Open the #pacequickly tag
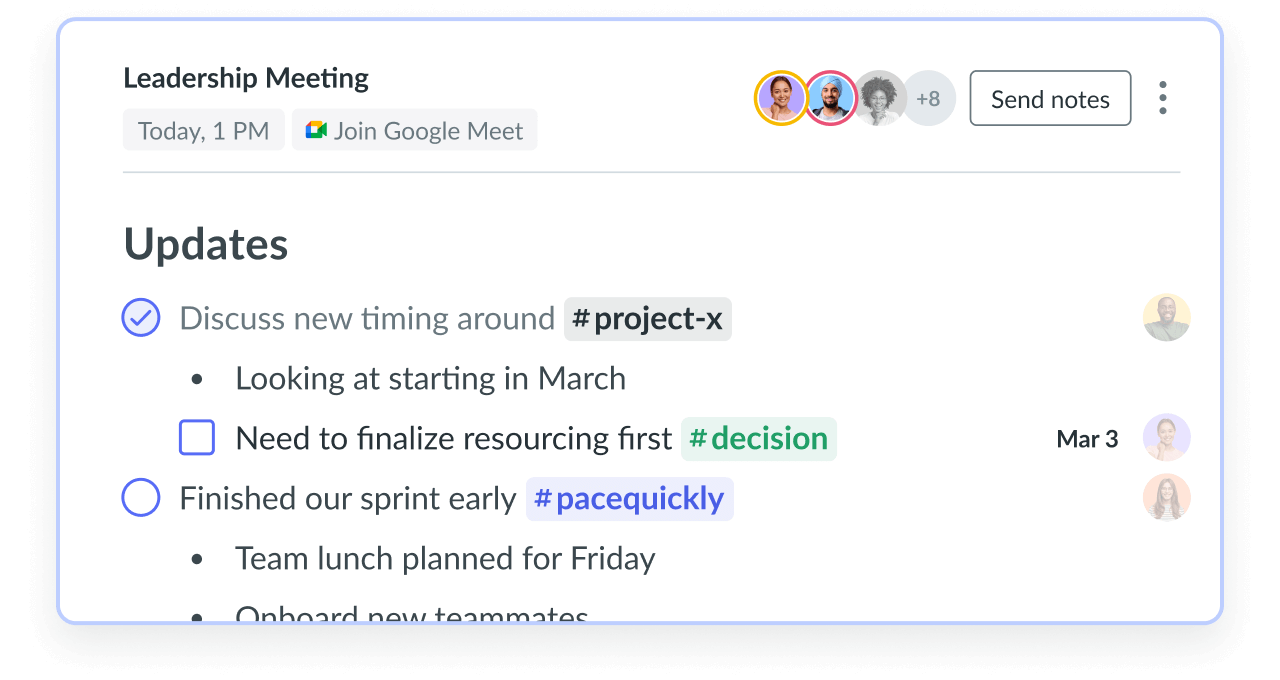This screenshot has height=680, width=1280. [x=630, y=499]
